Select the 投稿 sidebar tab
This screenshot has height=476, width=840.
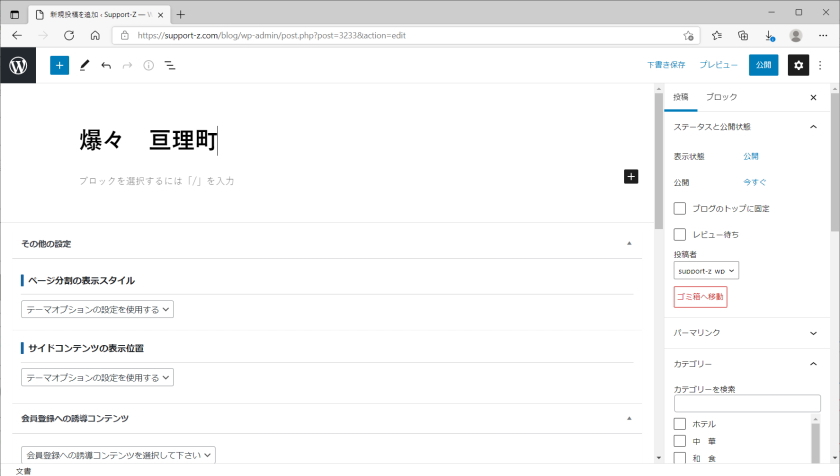click(681, 97)
